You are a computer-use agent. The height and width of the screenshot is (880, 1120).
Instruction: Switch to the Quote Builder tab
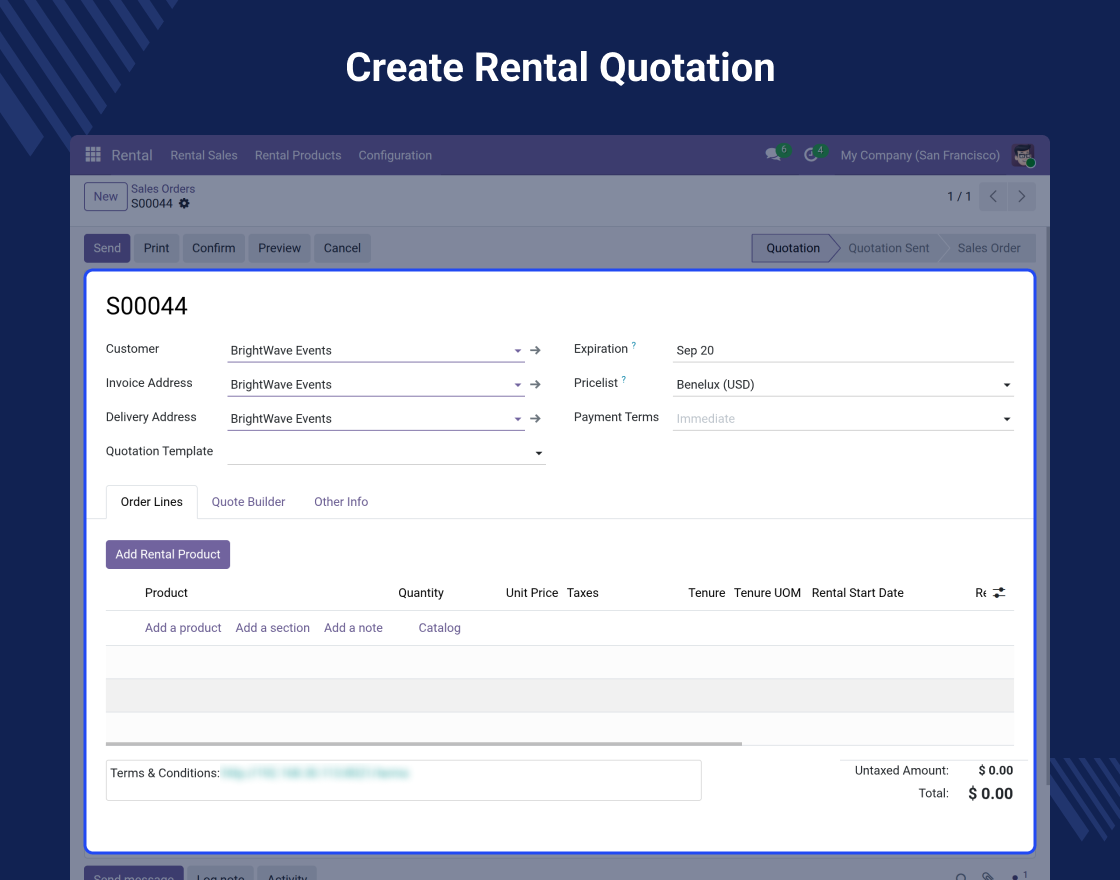pos(248,501)
